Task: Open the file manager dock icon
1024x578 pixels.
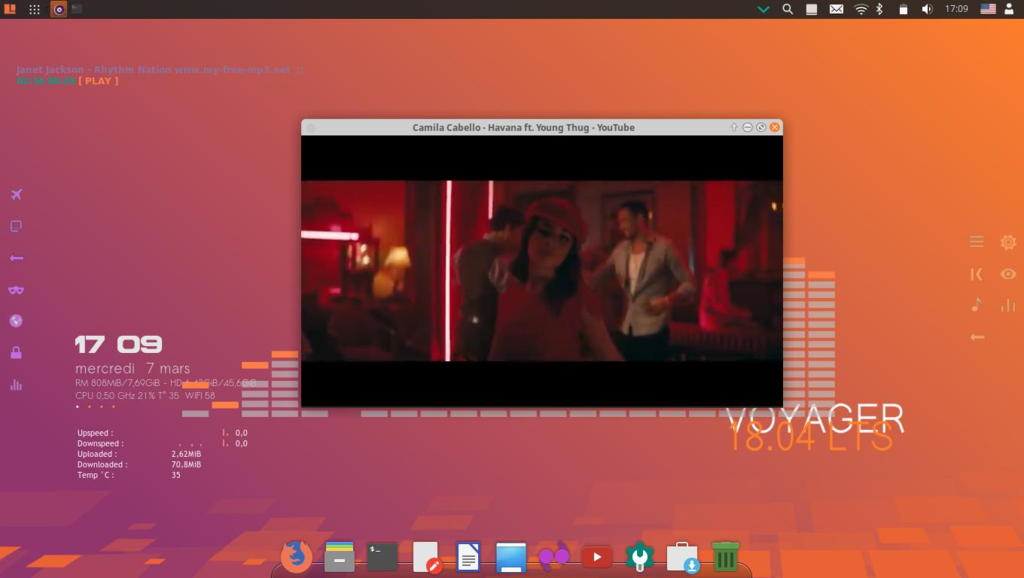Action: pos(339,557)
